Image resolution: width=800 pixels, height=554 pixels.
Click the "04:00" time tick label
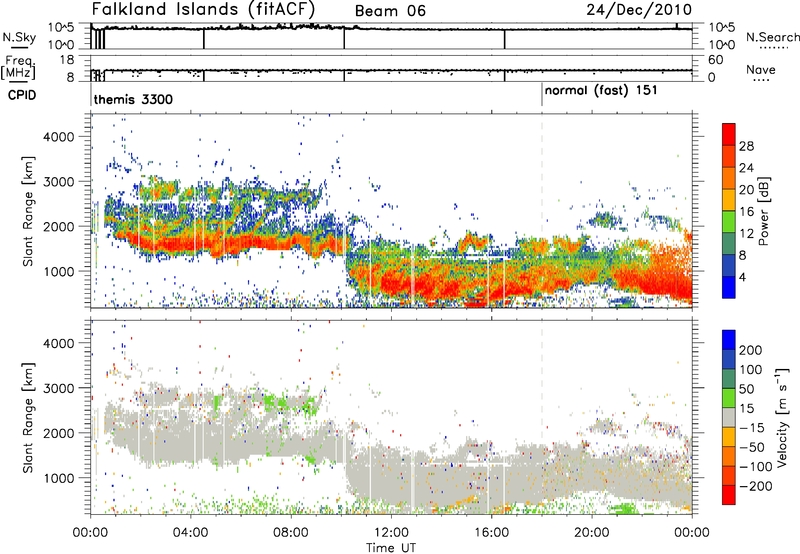(x=191, y=533)
